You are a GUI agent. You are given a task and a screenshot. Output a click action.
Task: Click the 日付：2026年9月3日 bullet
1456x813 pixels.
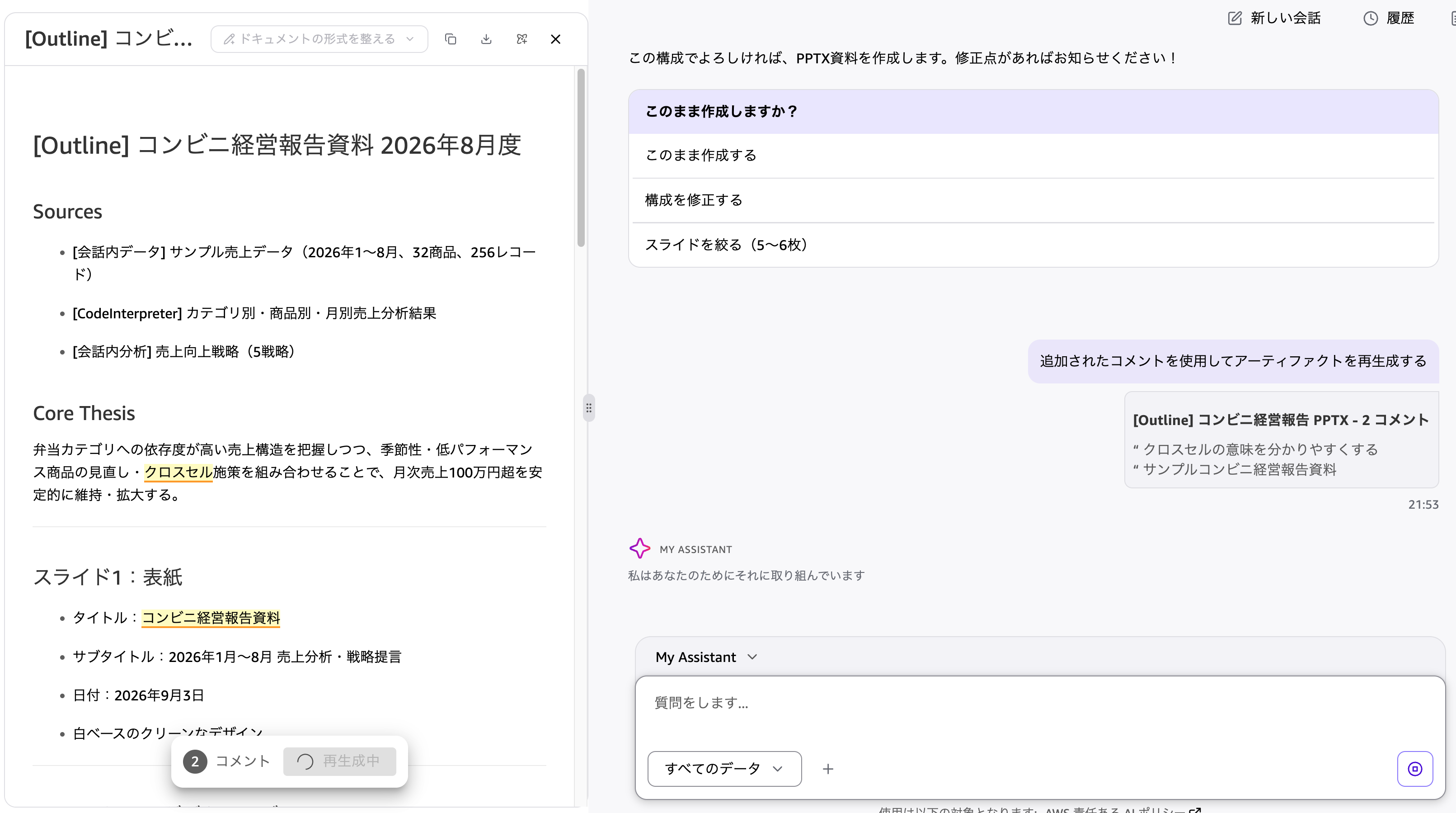(138, 695)
